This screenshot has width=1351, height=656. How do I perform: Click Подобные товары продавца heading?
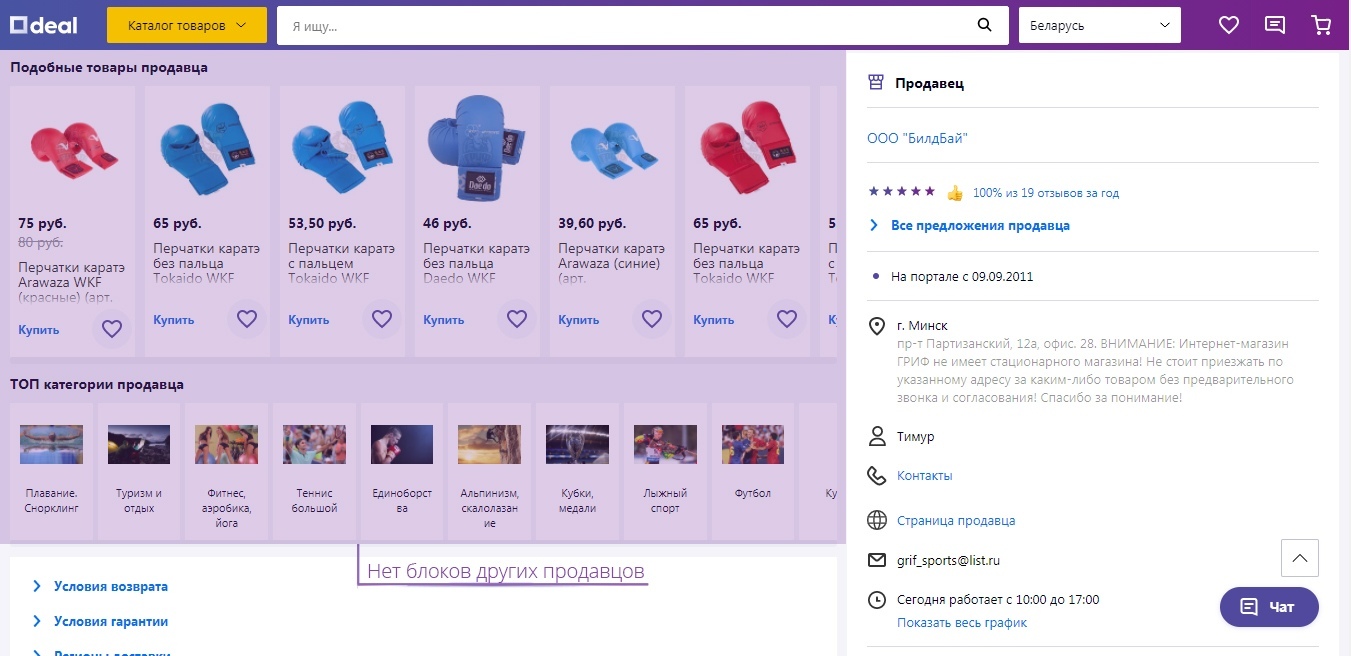(109, 68)
